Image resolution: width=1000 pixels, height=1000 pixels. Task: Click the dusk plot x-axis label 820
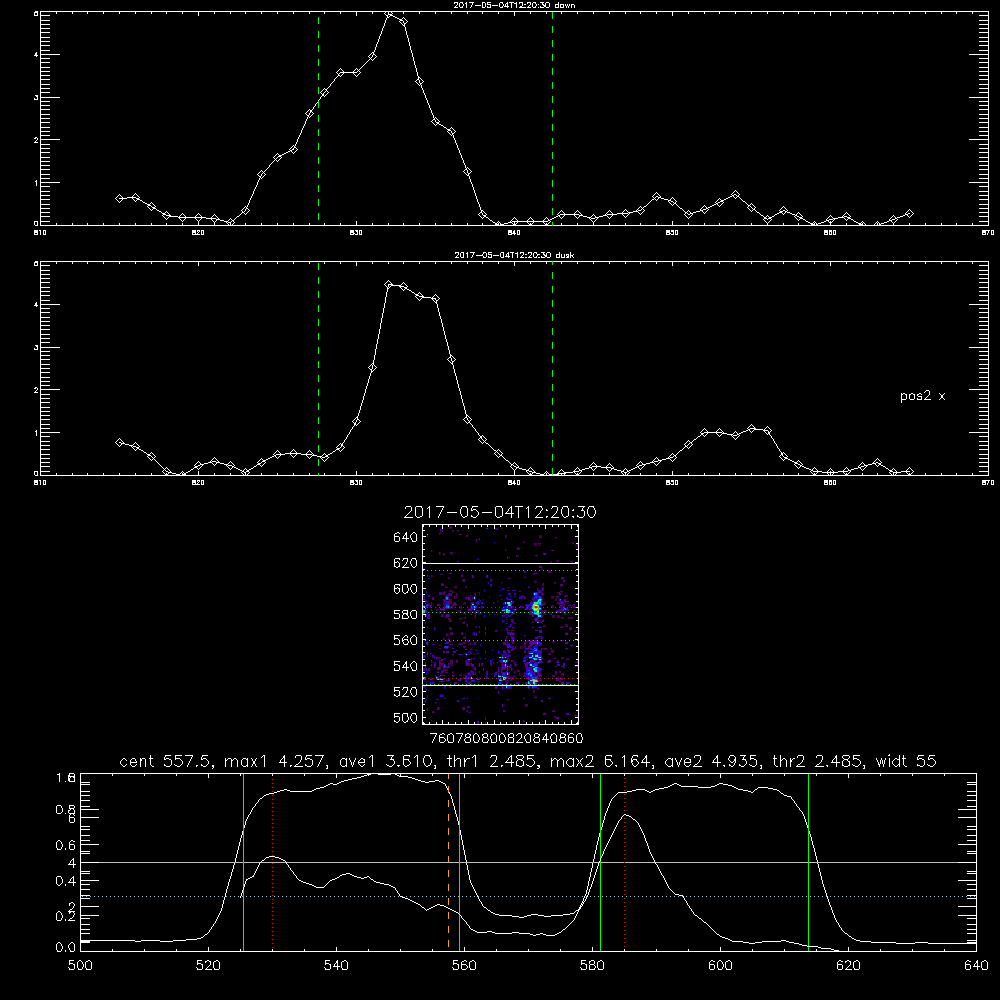tap(198, 483)
